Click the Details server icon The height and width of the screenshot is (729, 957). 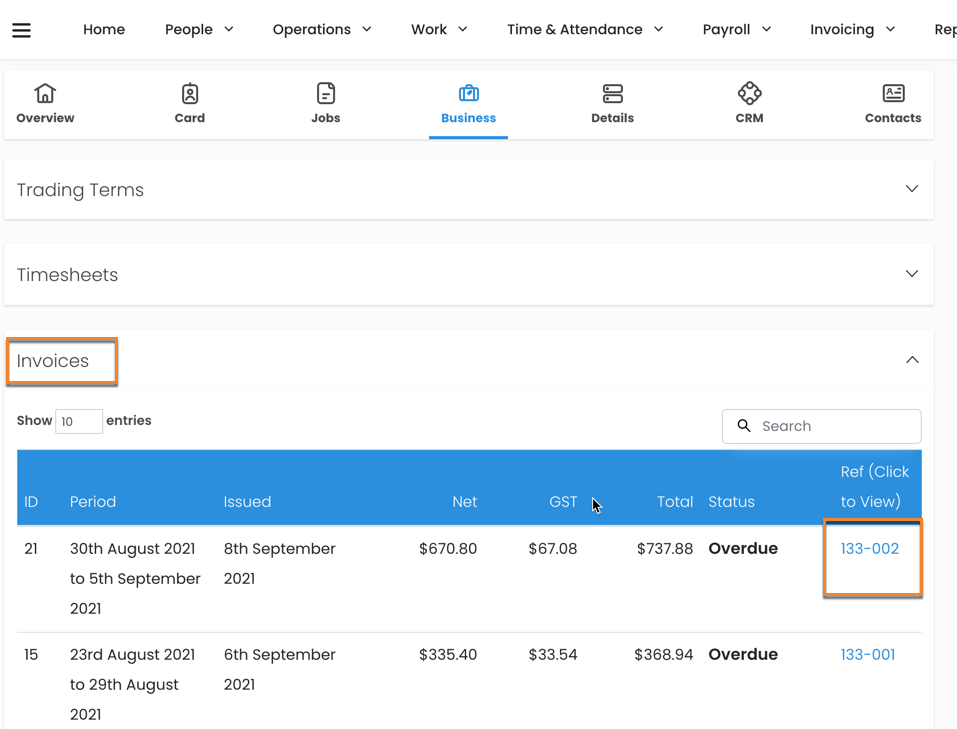612,94
